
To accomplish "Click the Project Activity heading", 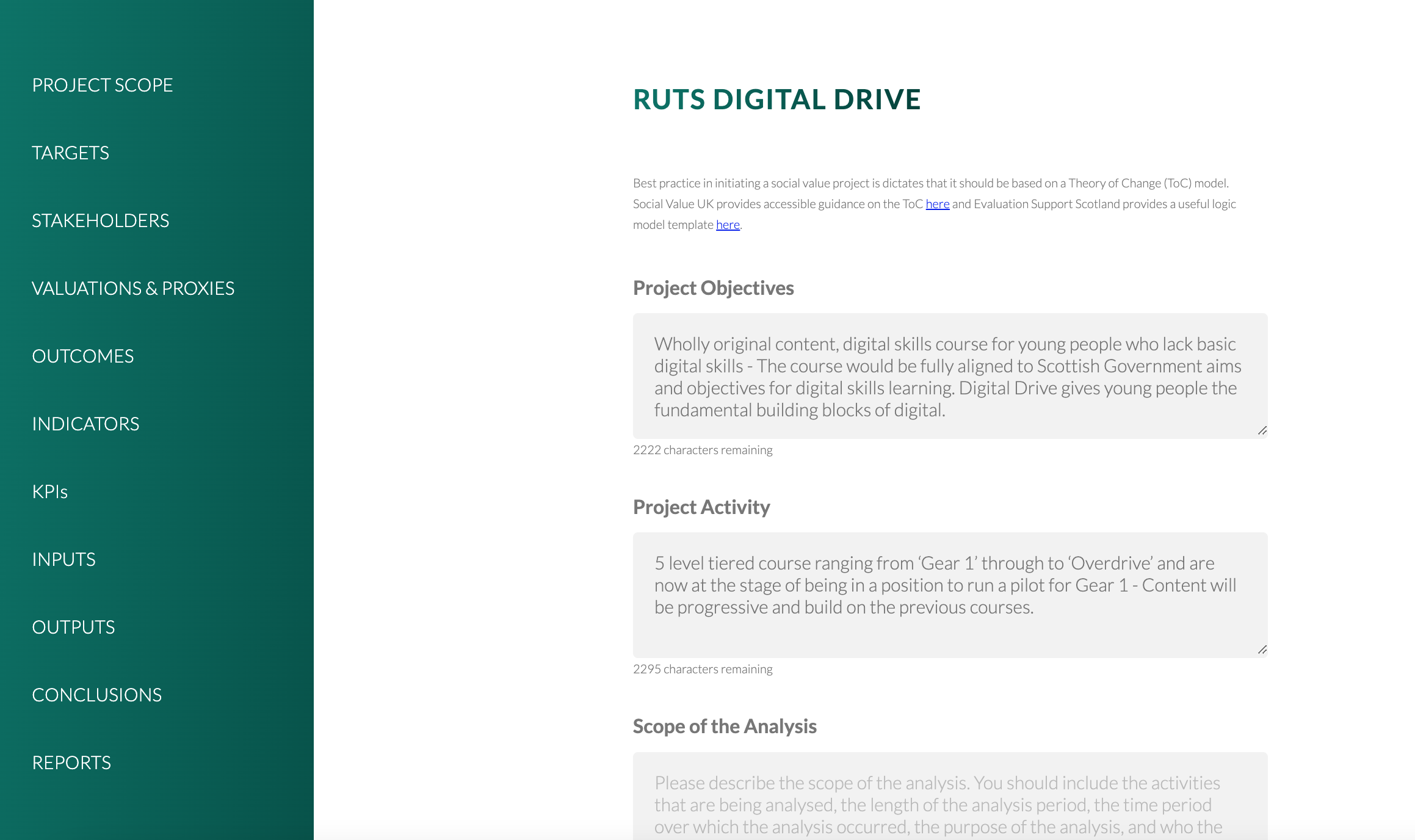I will coord(701,507).
